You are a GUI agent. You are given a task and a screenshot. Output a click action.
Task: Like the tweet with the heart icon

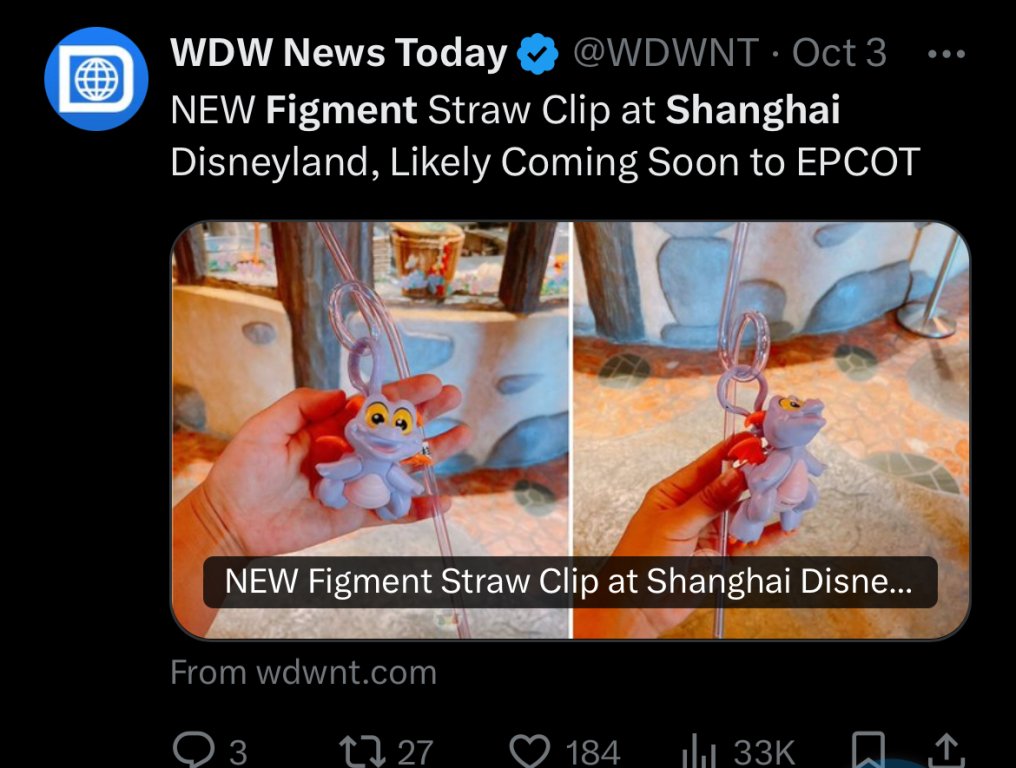click(x=530, y=751)
